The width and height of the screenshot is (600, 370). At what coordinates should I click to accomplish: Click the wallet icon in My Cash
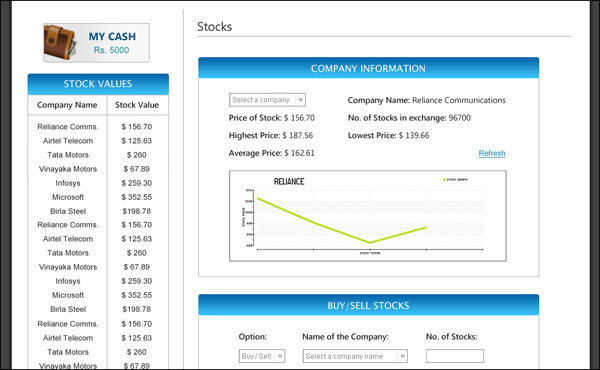[60, 43]
